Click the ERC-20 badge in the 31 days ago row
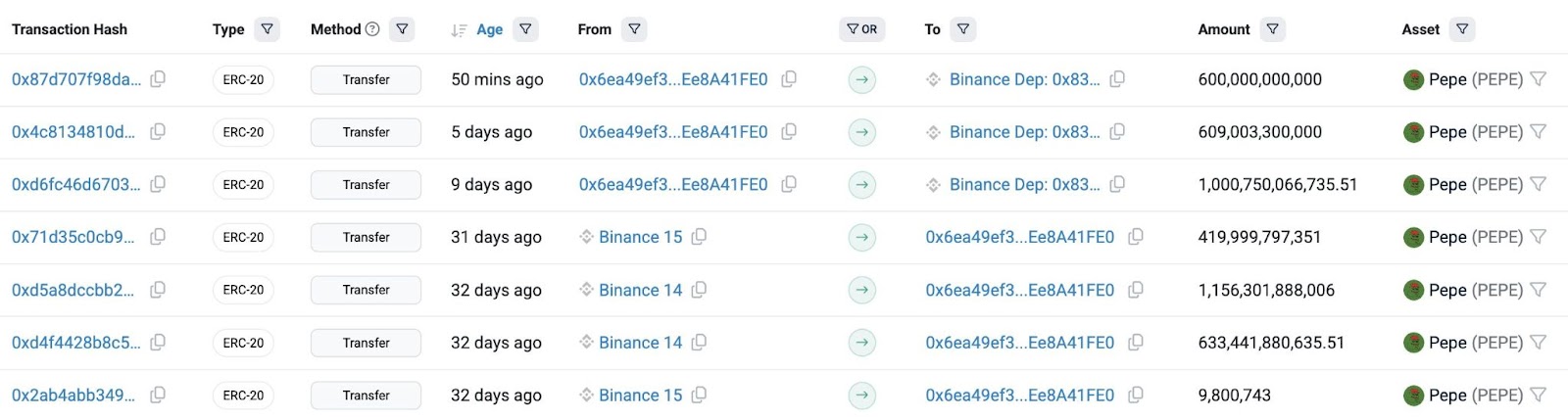1568x418 pixels. pyautogui.click(x=243, y=237)
